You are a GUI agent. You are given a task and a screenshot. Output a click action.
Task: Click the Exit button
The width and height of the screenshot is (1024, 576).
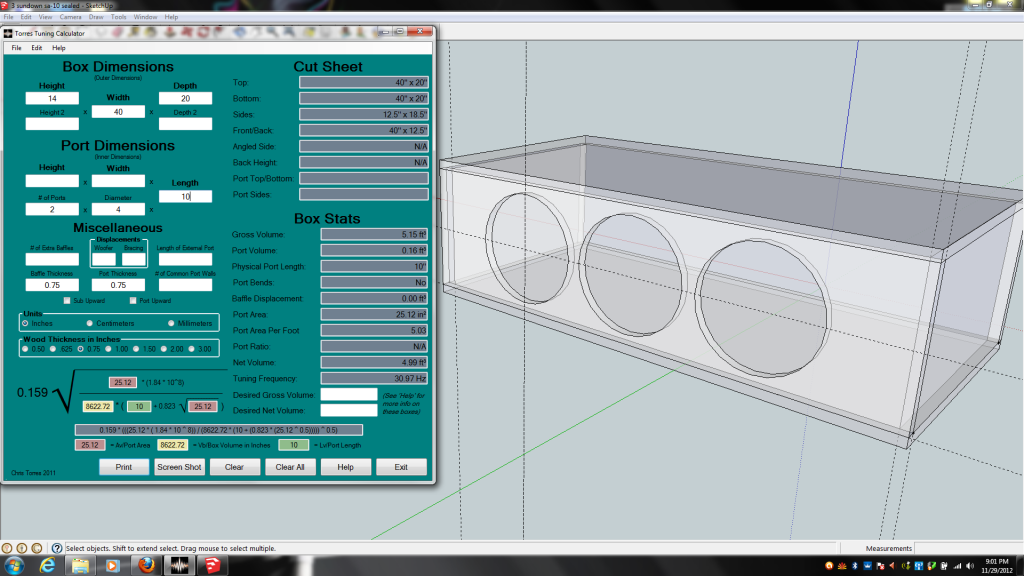401,467
